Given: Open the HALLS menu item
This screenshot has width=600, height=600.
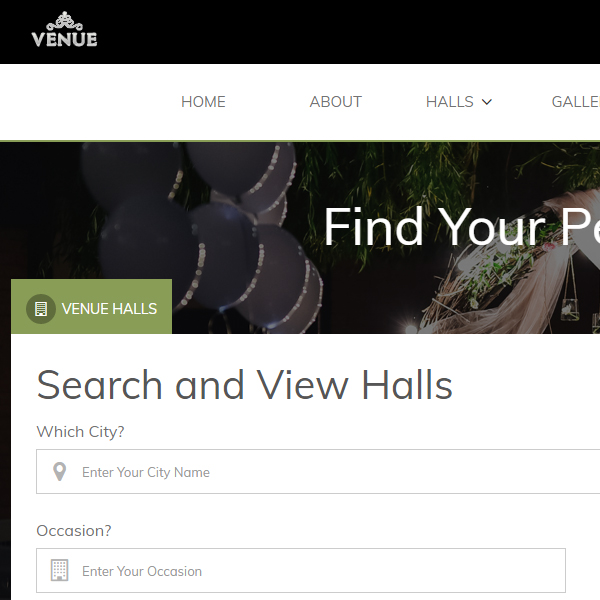Looking at the screenshot, I should tap(450, 102).
